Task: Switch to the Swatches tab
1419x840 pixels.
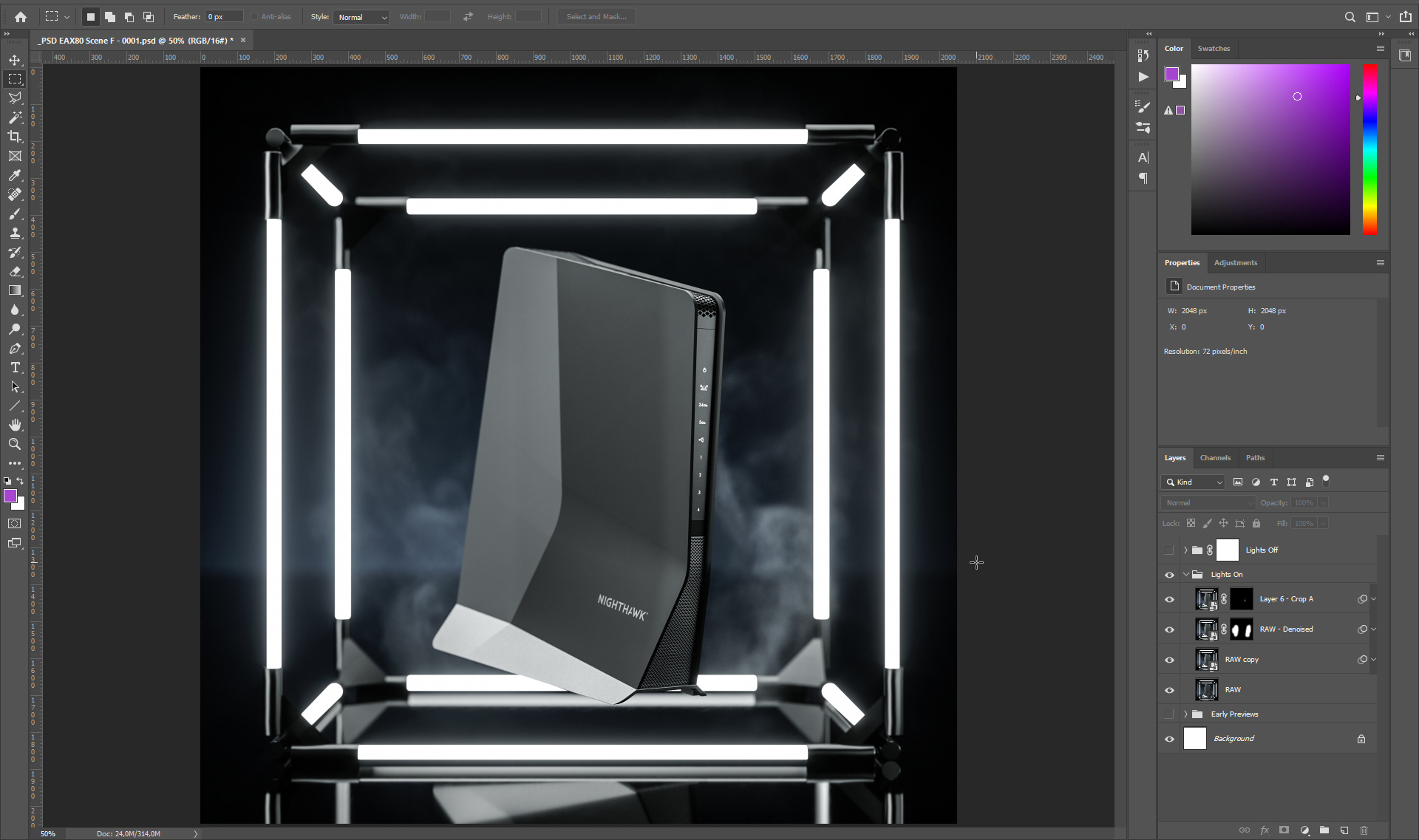Action: click(x=1214, y=49)
